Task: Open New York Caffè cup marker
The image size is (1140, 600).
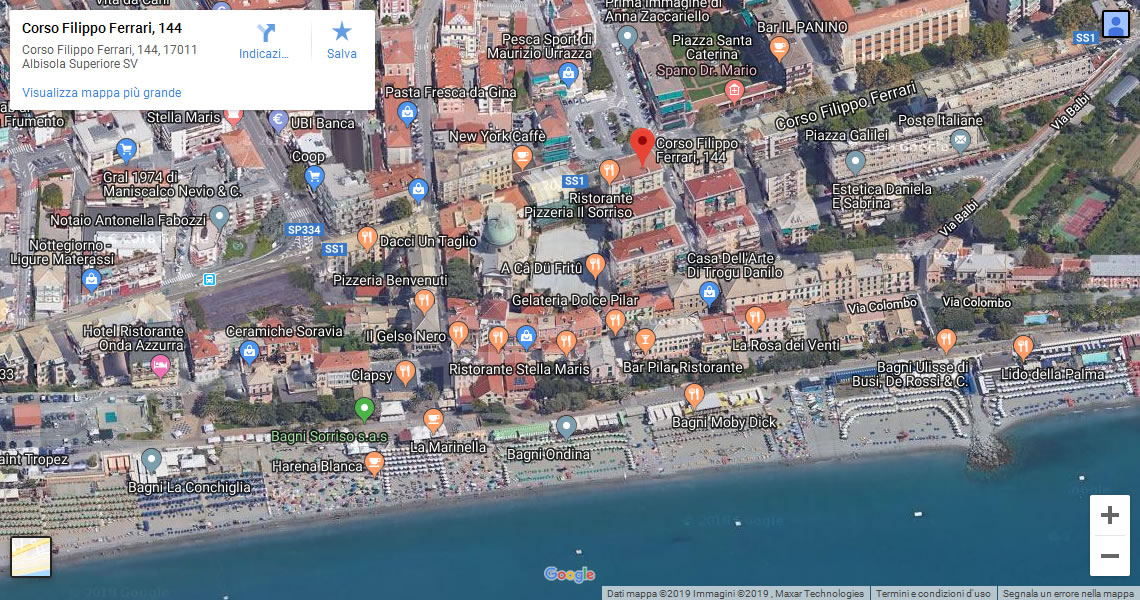Action: 522,157
